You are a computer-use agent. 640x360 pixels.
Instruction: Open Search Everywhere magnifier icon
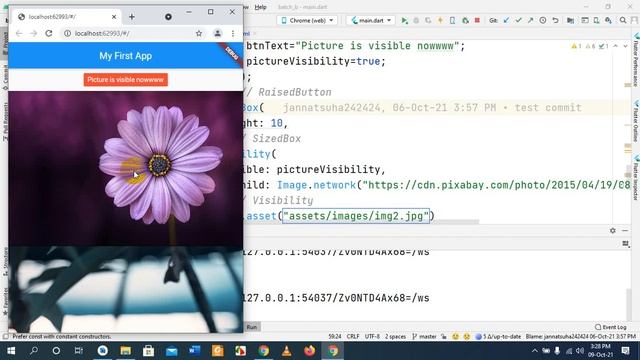click(x=623, y=20)
